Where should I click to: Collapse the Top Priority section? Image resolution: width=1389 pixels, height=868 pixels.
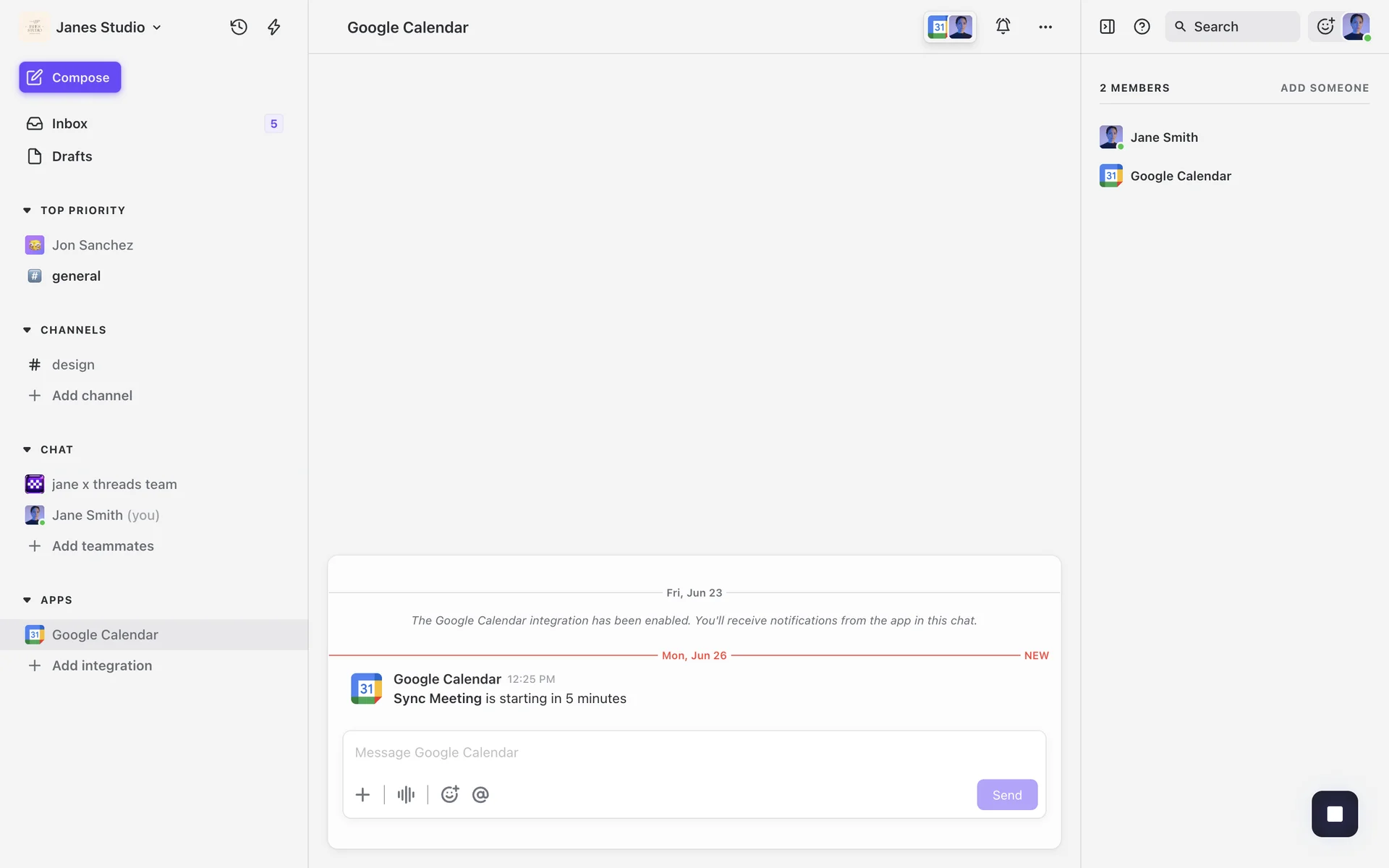coord(27,210)
